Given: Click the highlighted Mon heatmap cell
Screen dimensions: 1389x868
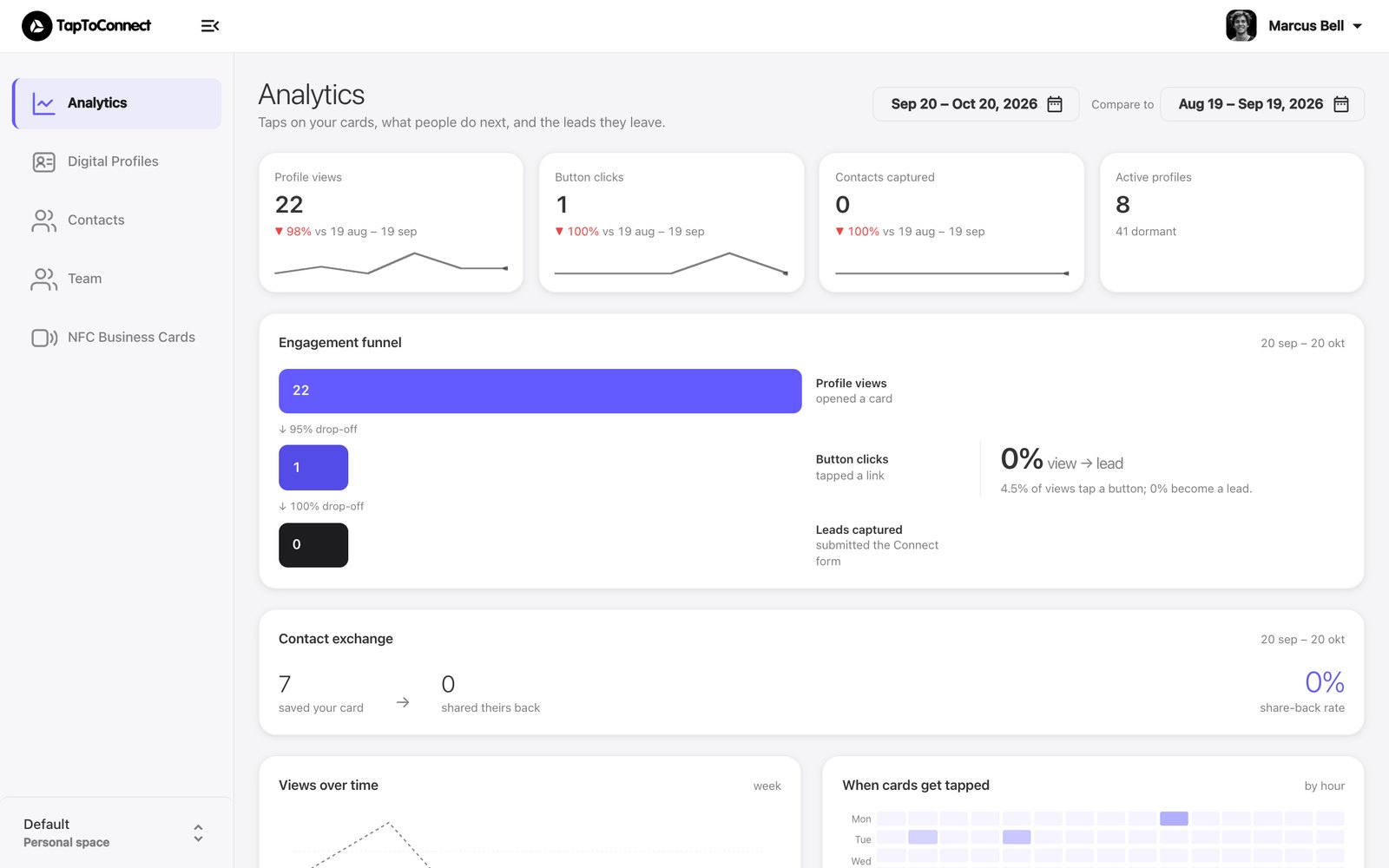Looking at the screenshot, I should (x=1174, y=819).
